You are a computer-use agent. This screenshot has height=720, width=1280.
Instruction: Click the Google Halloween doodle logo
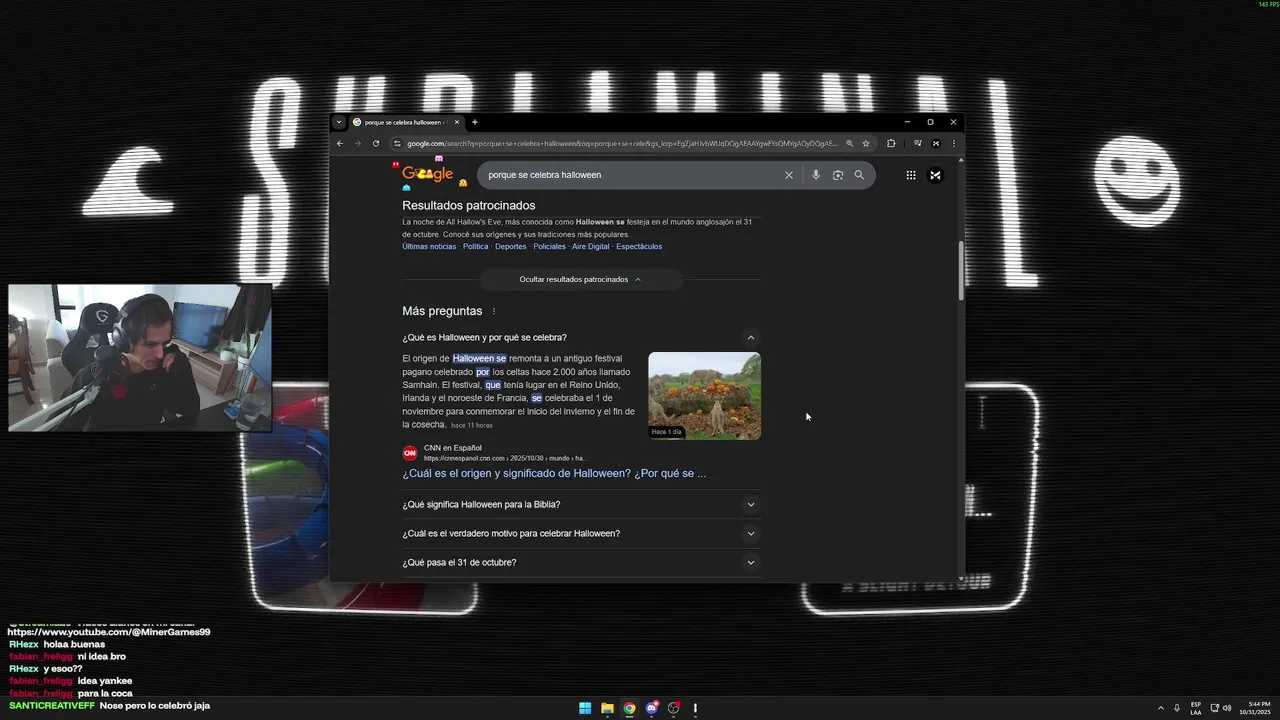(x=428, y=174)
